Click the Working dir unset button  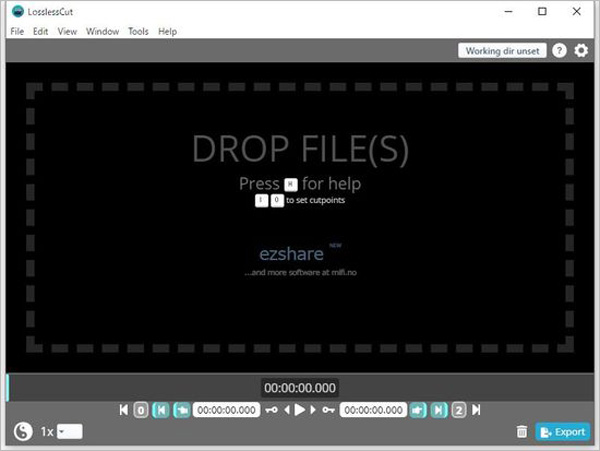coord(502,50)
